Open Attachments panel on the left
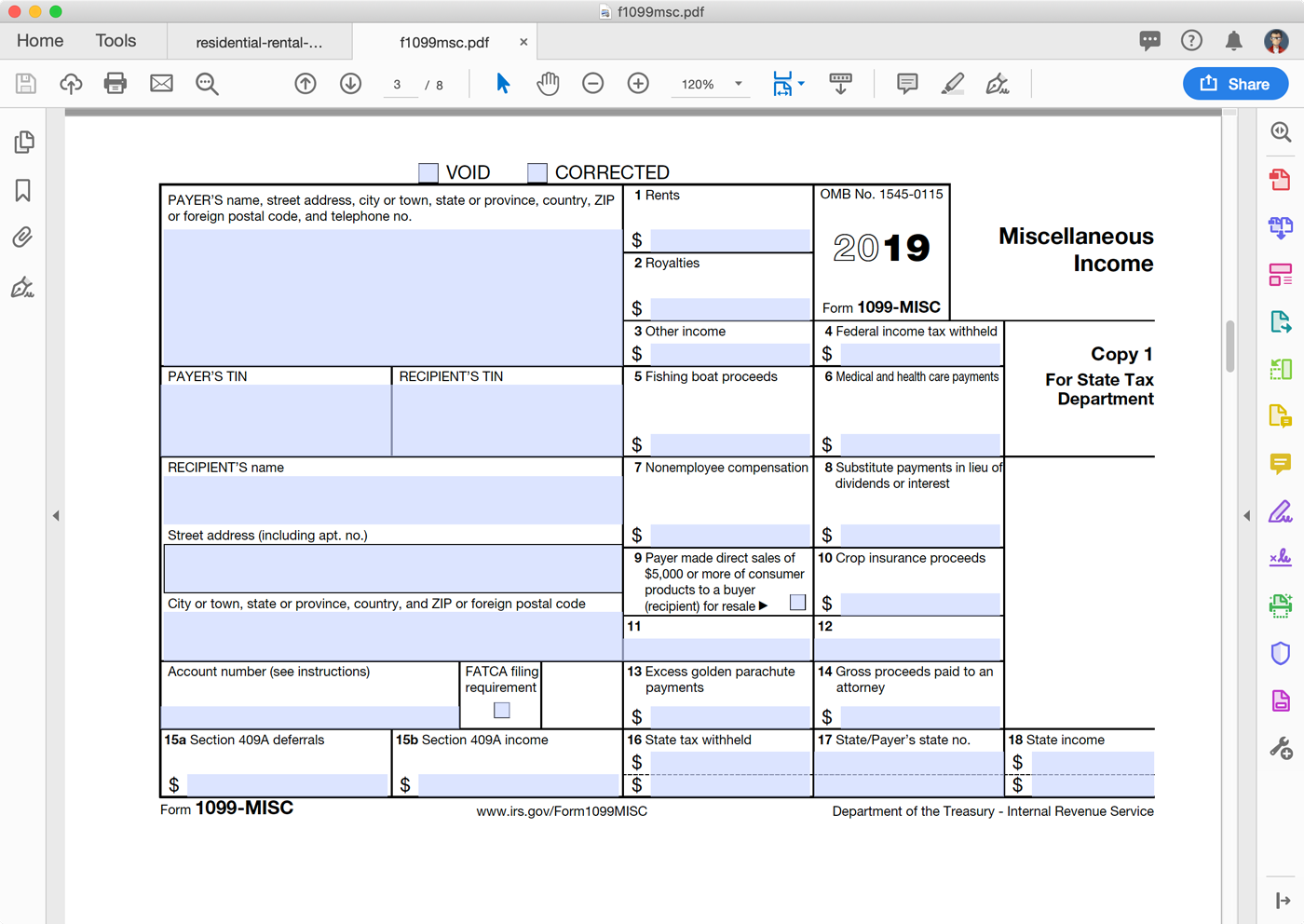 pos(22,238)
